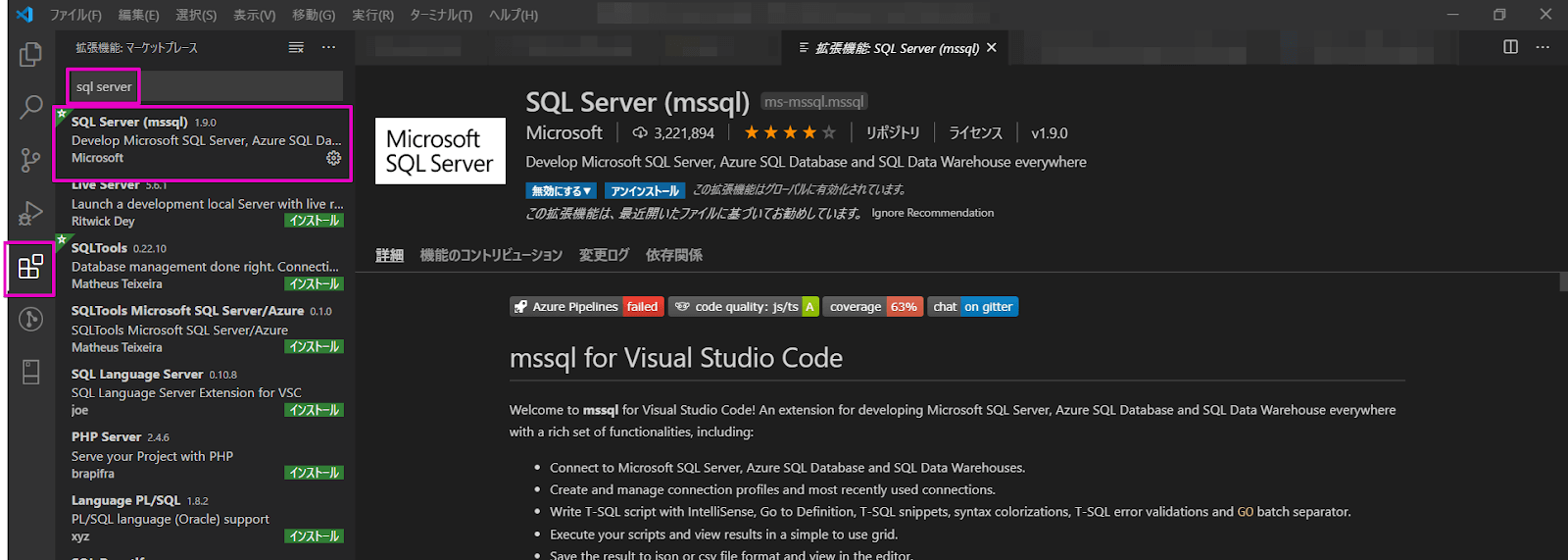
Task: Select the PHP Server extension entry
Action: (204, 455)
